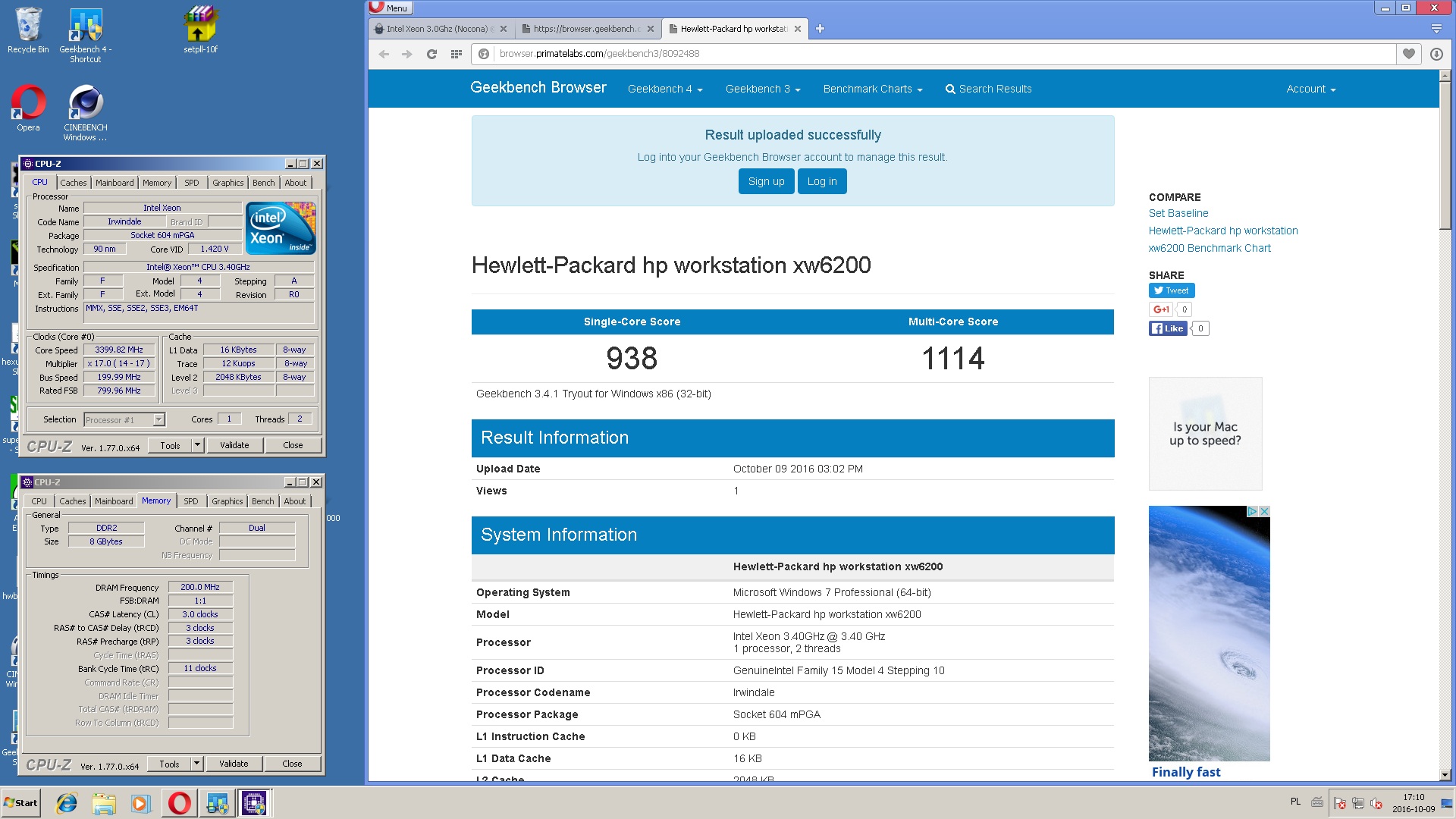Open the Set Baseline link
This screenshot has height=819, width=1456.
click(1178, 213)
